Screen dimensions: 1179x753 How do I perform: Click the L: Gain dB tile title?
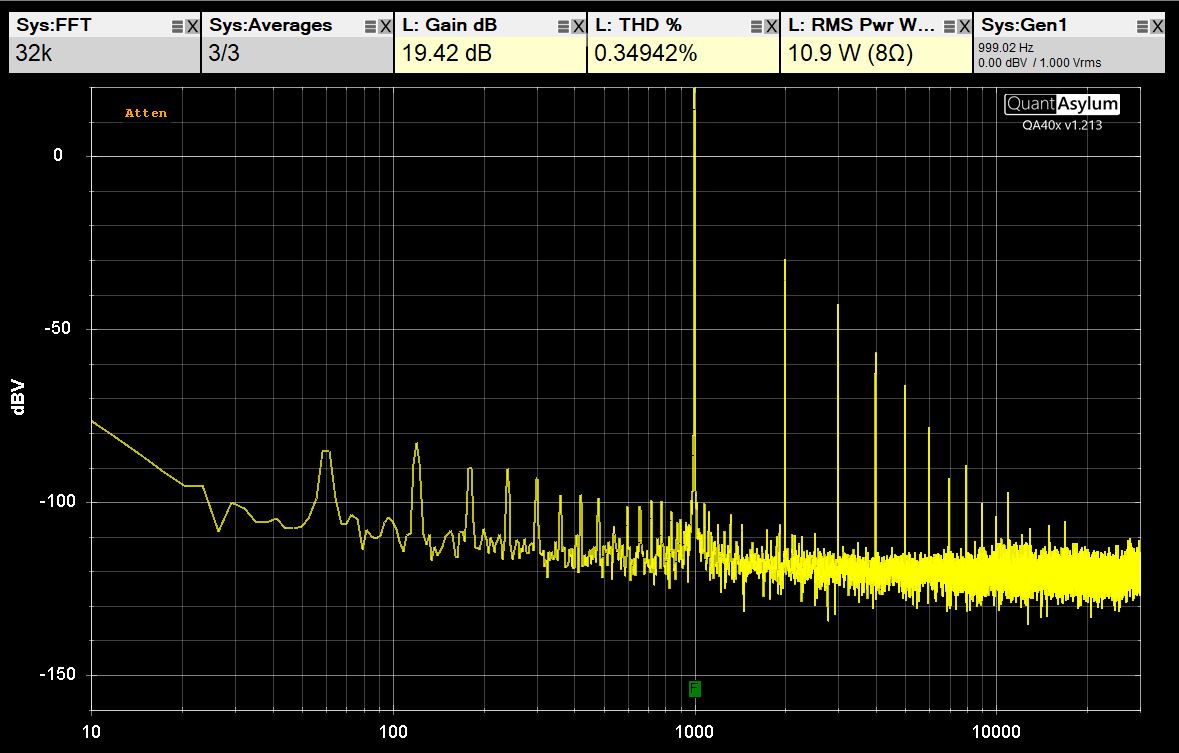450,25
